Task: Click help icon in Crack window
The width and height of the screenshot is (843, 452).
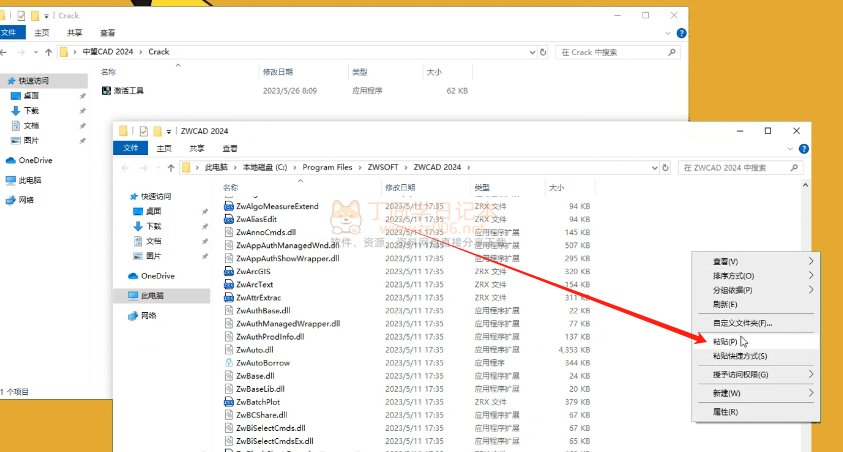Action: pos(681,33)
